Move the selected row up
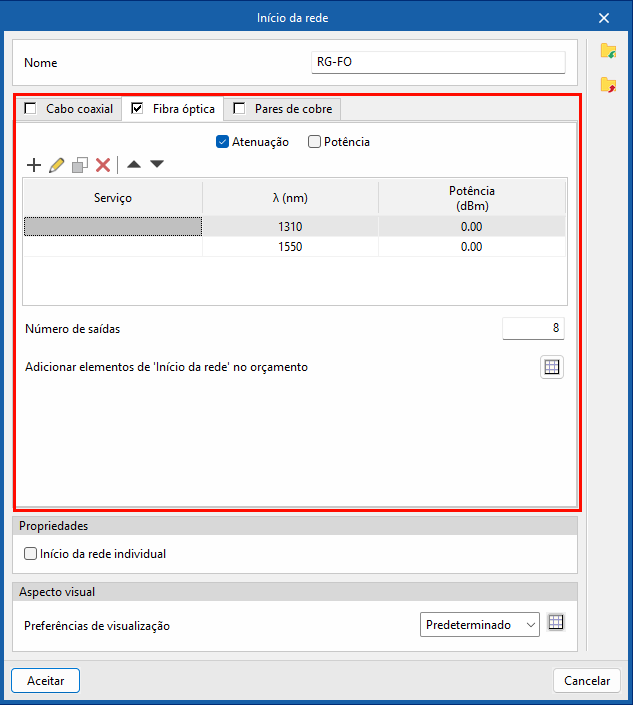This screenshot has height=705, width=633. click(x=134, y=164)
